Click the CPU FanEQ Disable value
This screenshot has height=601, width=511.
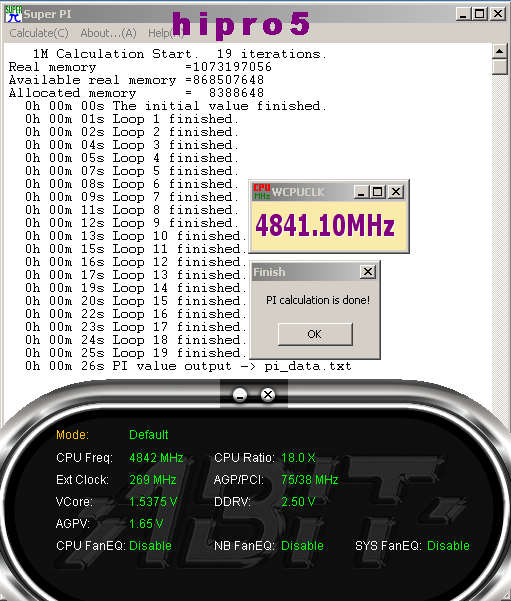150,546
